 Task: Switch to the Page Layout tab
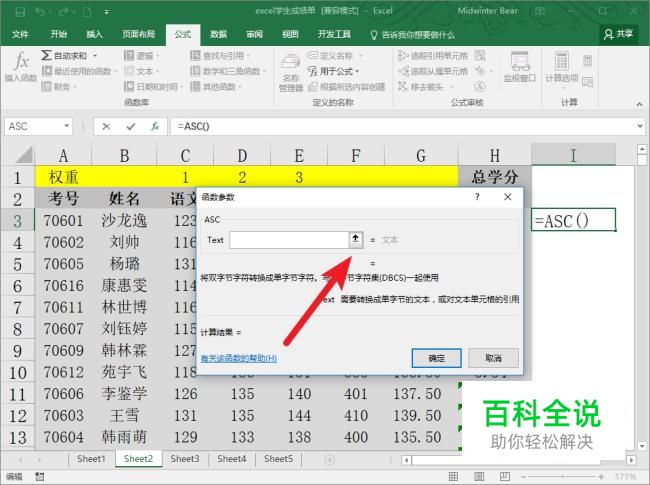coord(138,34)
